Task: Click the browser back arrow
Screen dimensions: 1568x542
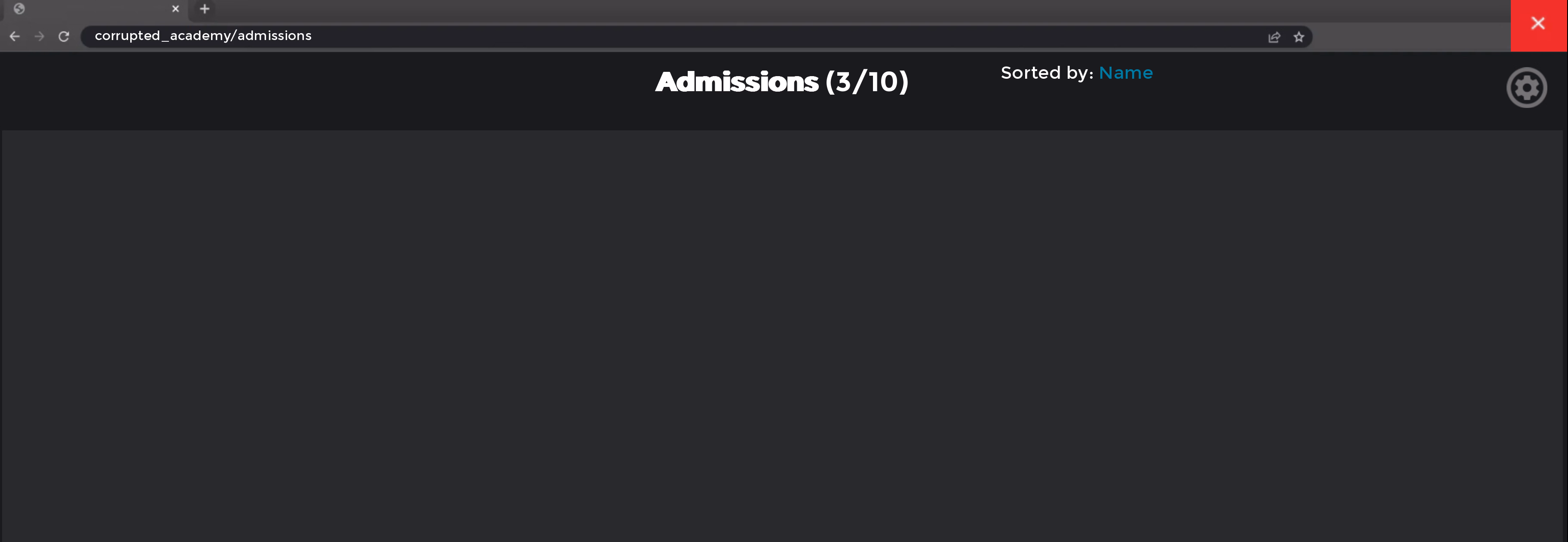Action: (15, 37)
